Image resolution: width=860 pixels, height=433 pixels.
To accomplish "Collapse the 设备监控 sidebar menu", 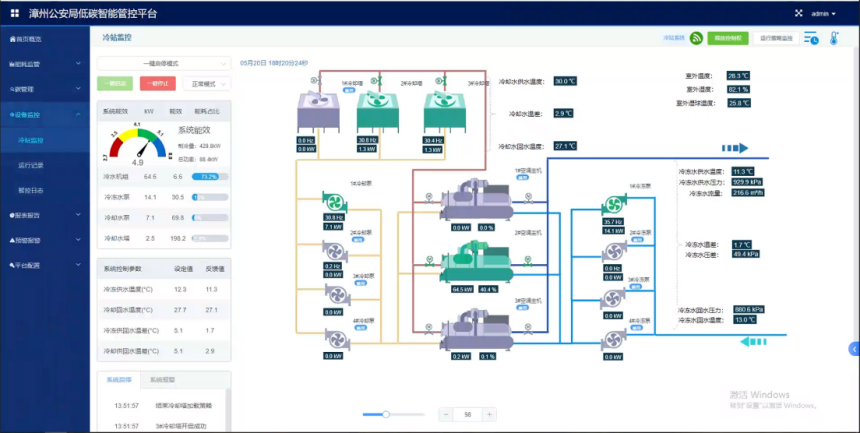I will pos(45,115).
